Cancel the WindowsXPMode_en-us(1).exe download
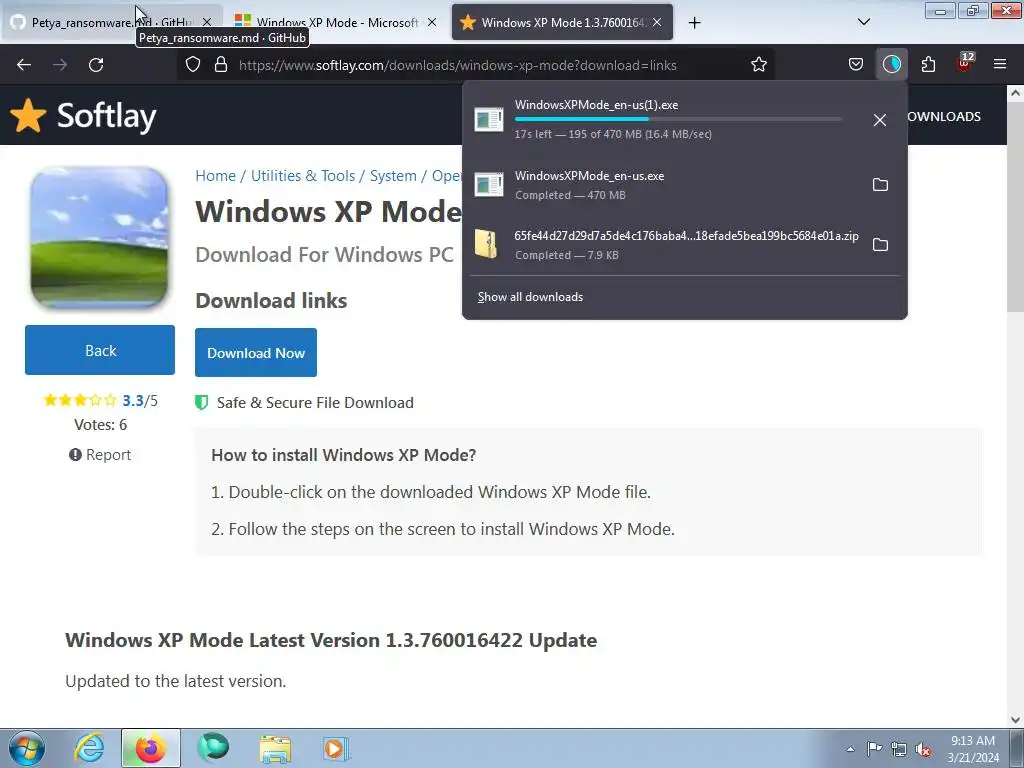This screenshot has height=768, width=1024. pyautogui.click(x=880, y=120)
